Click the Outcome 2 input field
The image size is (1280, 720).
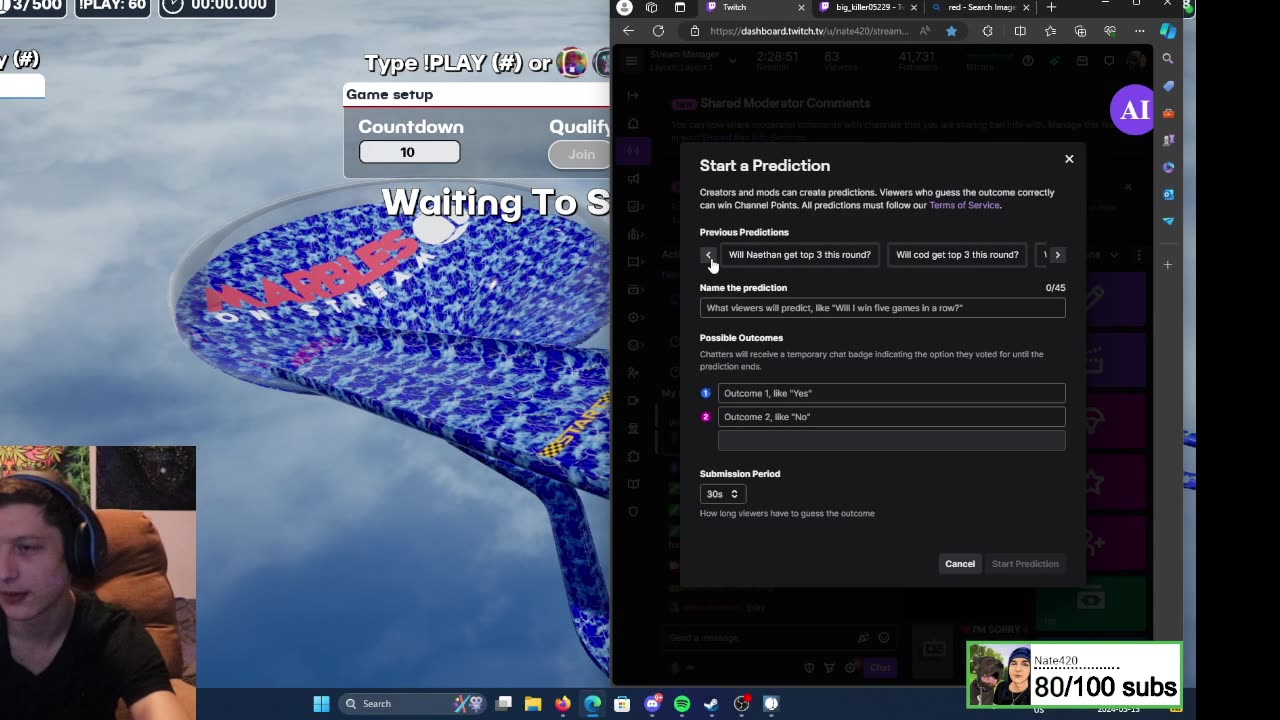coord(891,417)
